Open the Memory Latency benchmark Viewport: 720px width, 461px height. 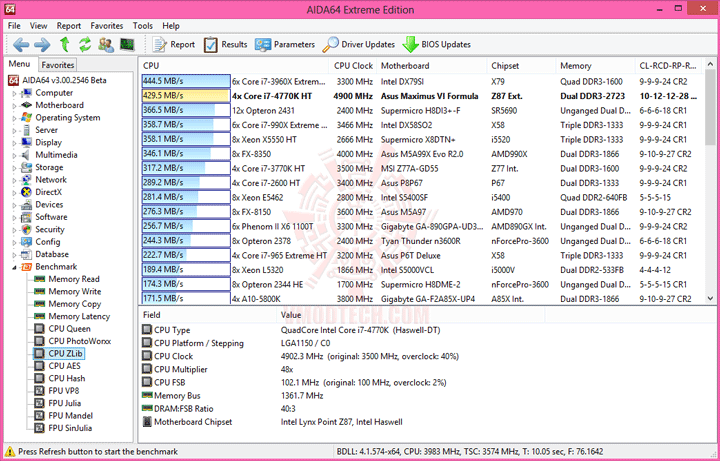79,316
